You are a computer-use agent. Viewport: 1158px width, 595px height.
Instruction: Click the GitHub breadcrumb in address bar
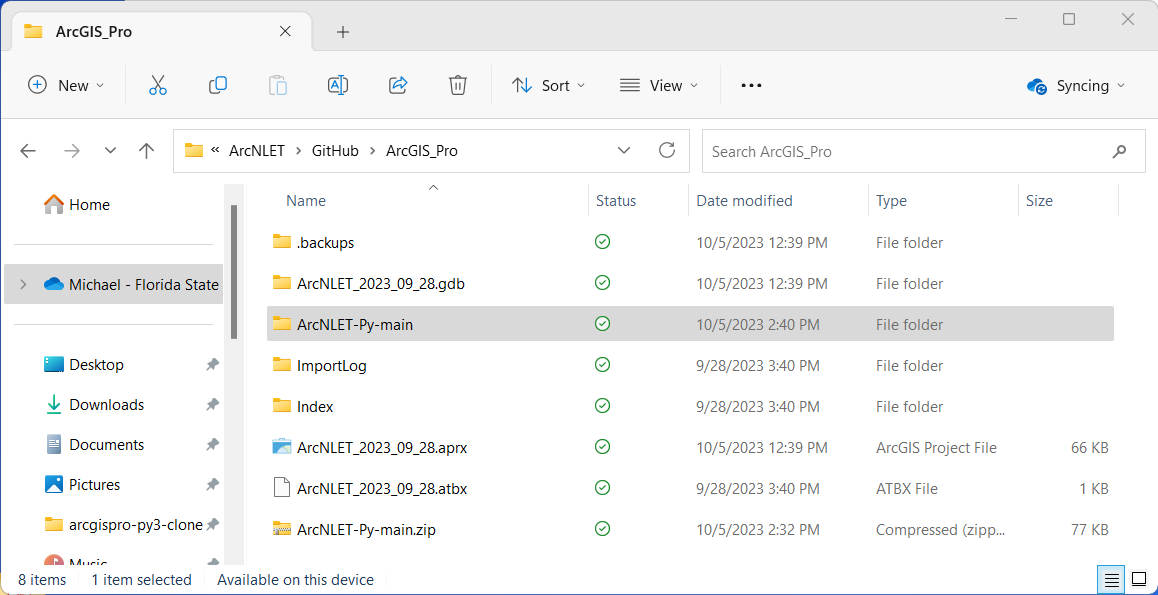coord(335,151)
